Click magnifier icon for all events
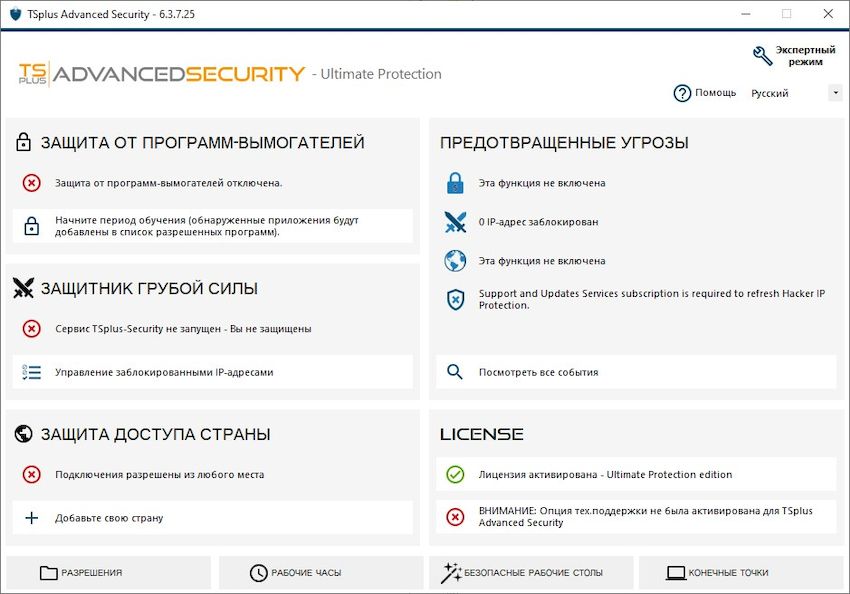 click(454, 372)
